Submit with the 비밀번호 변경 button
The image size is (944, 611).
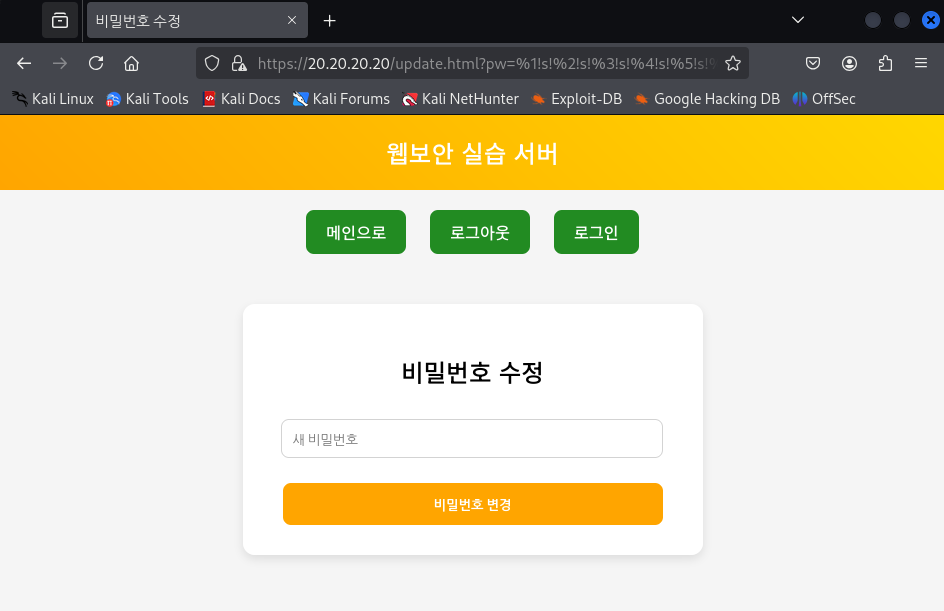tap(473, 504)
